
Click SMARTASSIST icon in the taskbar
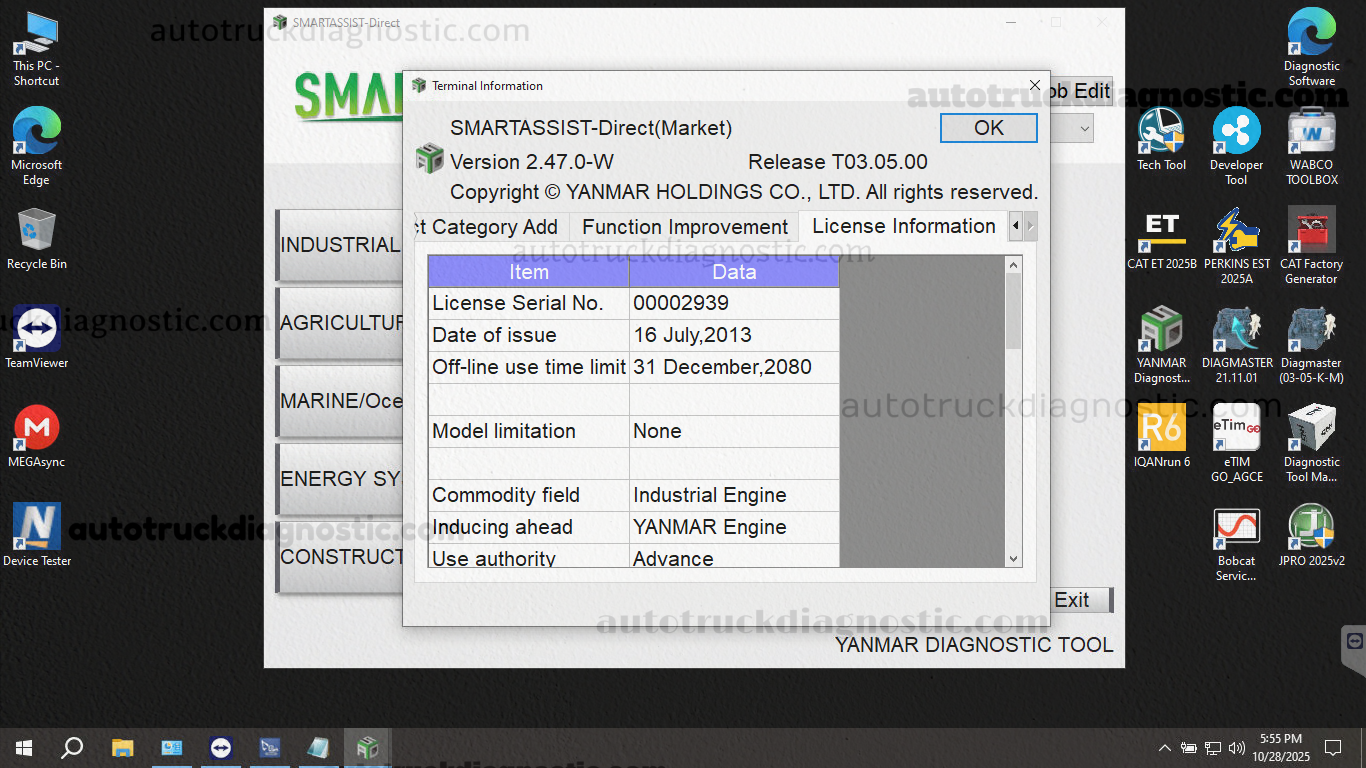point(368,747)
